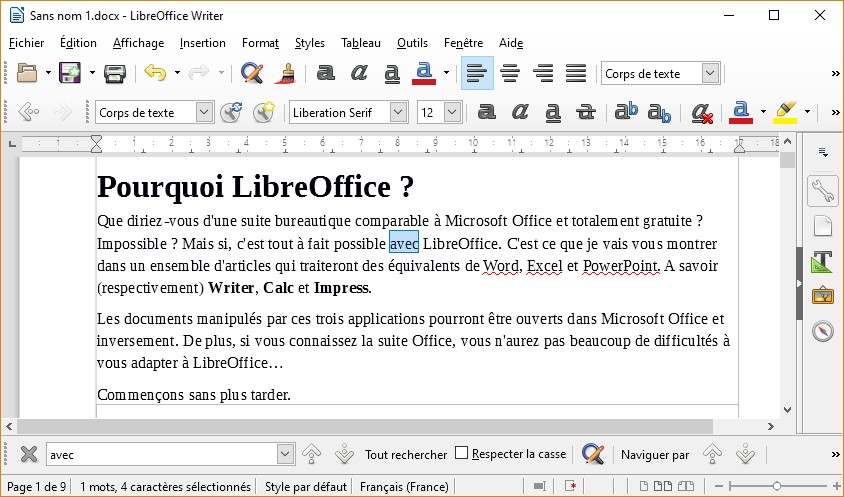Click document modified indicator in status bar
Image resolution: width=844 pixels, height=497 pixels.
point(571,486)
